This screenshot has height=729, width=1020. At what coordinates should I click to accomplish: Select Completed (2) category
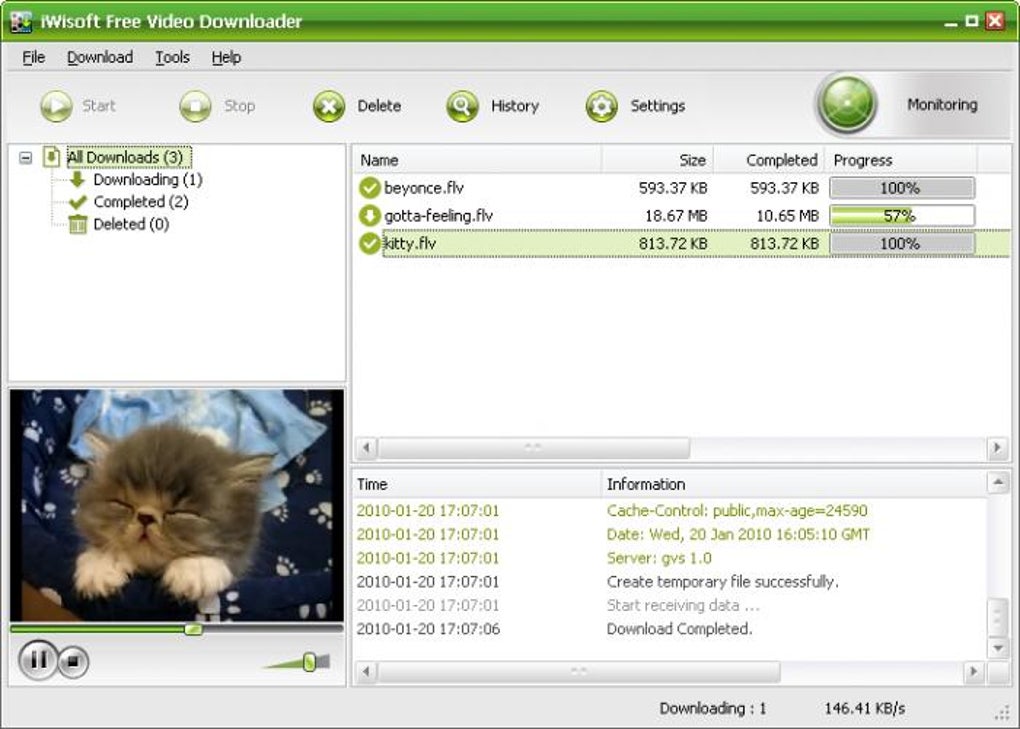[x=141, y=202]
